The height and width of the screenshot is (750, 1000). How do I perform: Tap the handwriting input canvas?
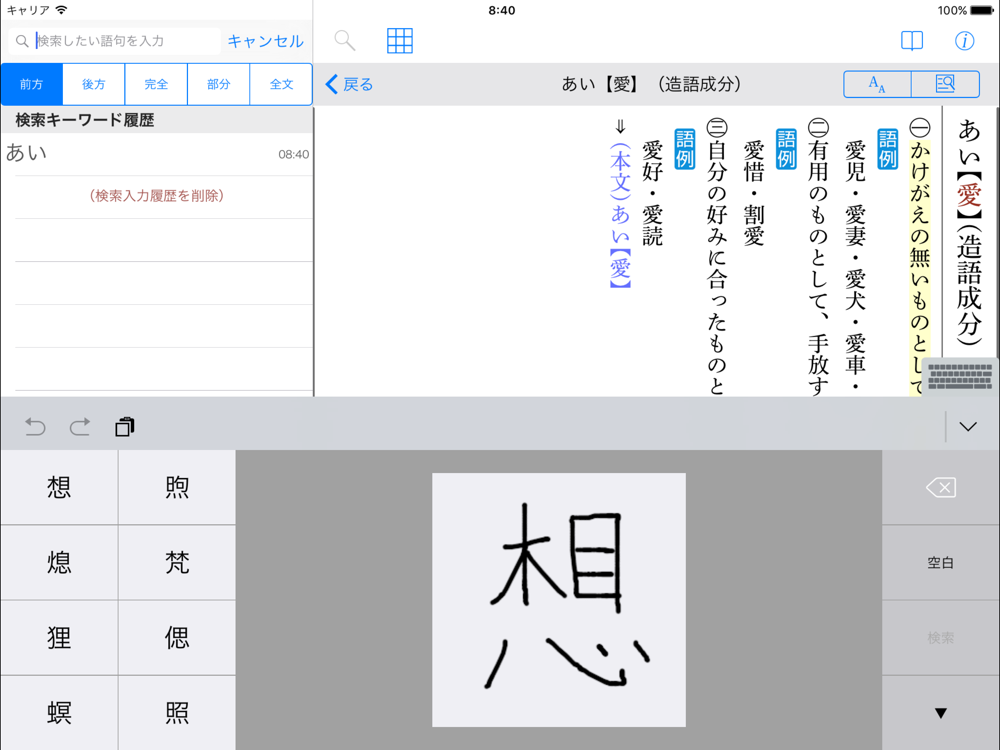coord(559,599)
